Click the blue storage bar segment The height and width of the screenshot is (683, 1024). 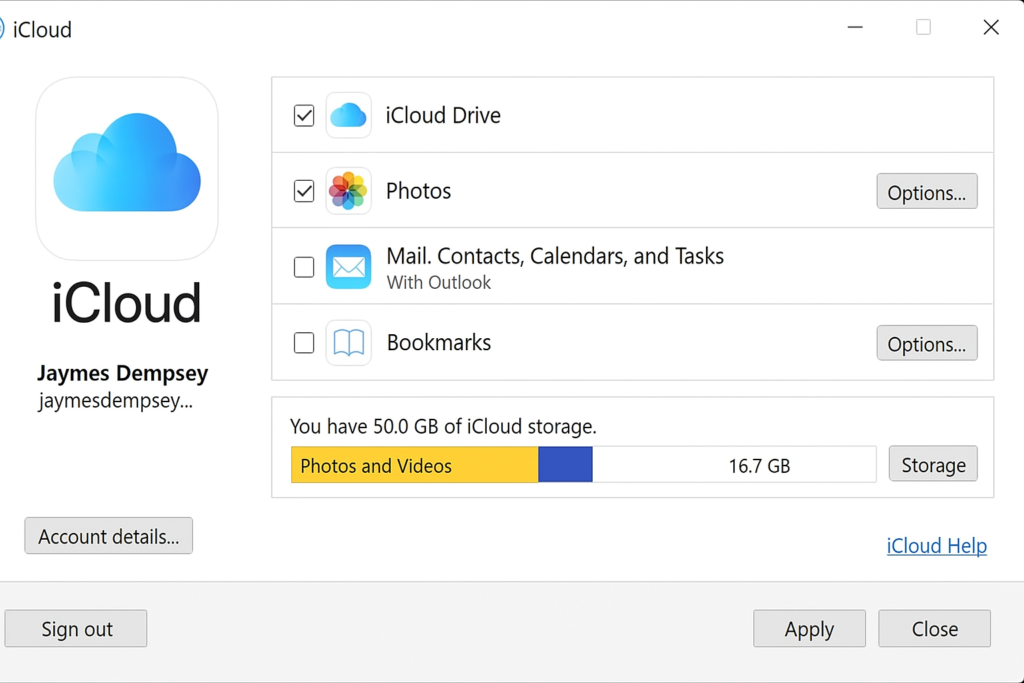565,465
